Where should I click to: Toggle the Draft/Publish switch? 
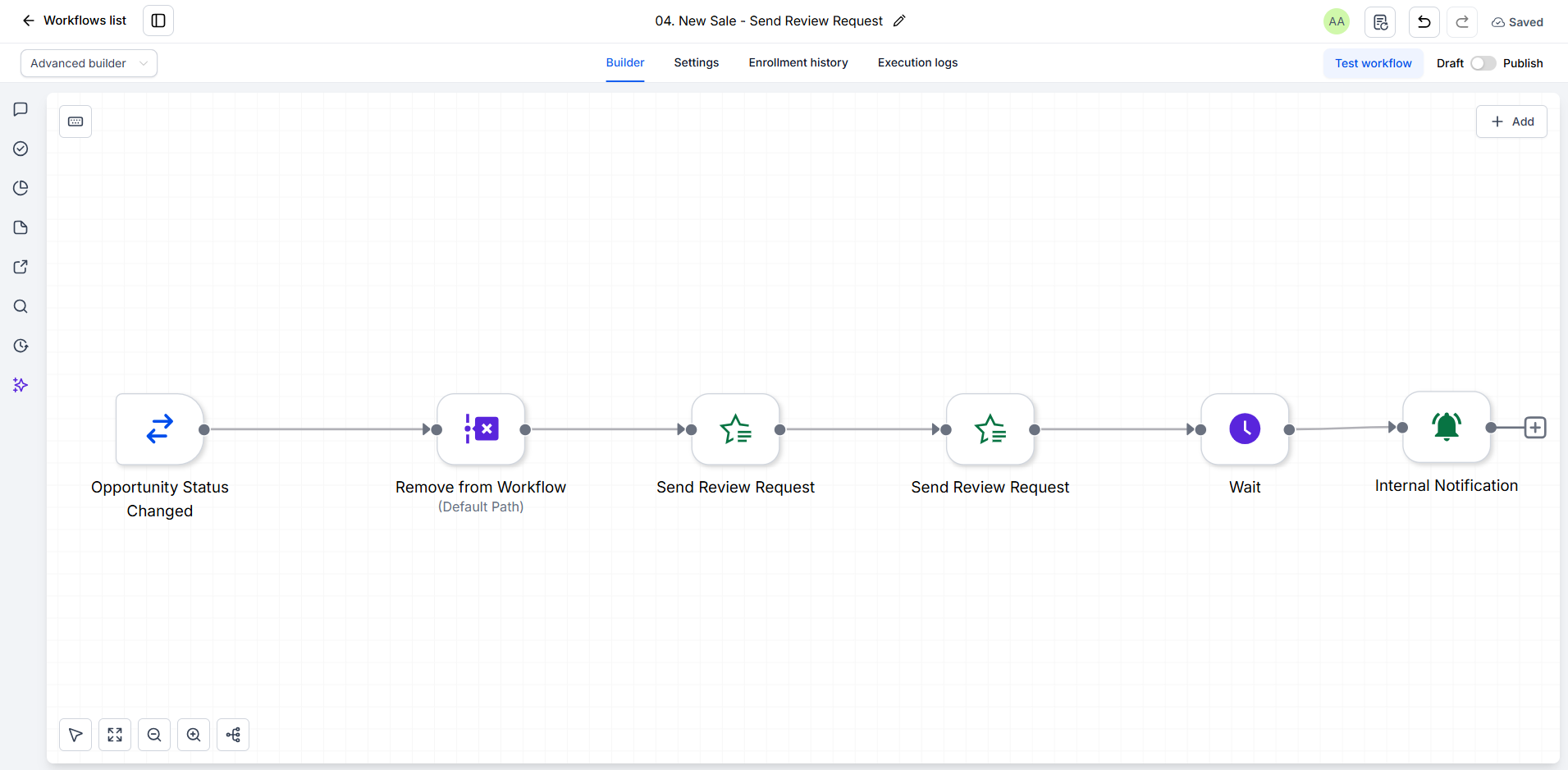(1483, 63)
